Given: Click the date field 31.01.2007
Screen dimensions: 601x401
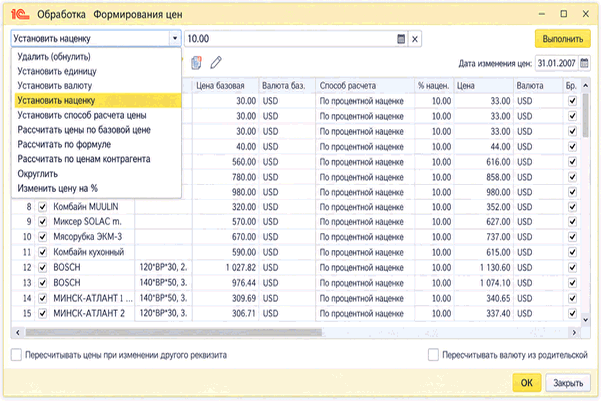Looking at the screenshot, I should click(557, 63).
